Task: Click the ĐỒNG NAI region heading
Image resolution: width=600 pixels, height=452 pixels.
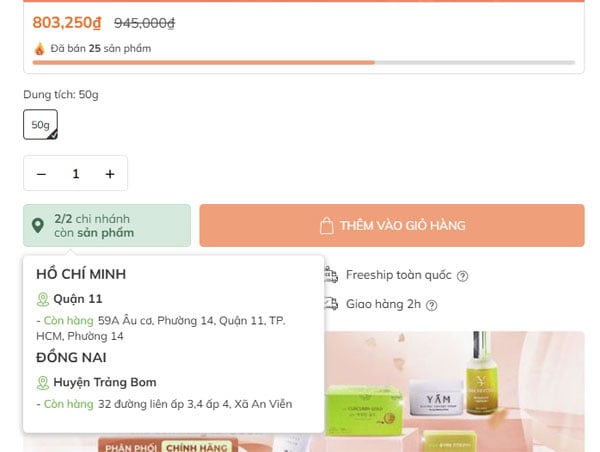Action: pyautogui.click(x=71, y=357)
